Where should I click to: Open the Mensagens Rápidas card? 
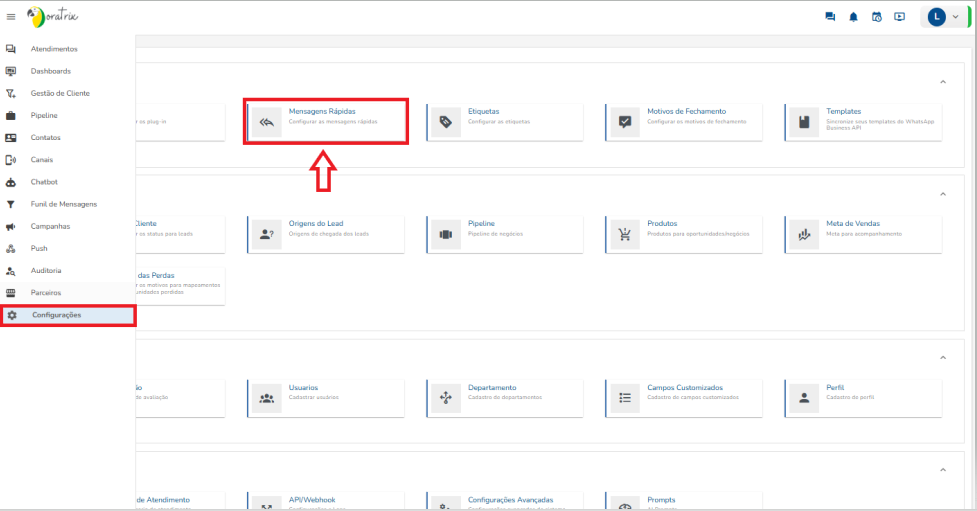[x=326, y=121]
